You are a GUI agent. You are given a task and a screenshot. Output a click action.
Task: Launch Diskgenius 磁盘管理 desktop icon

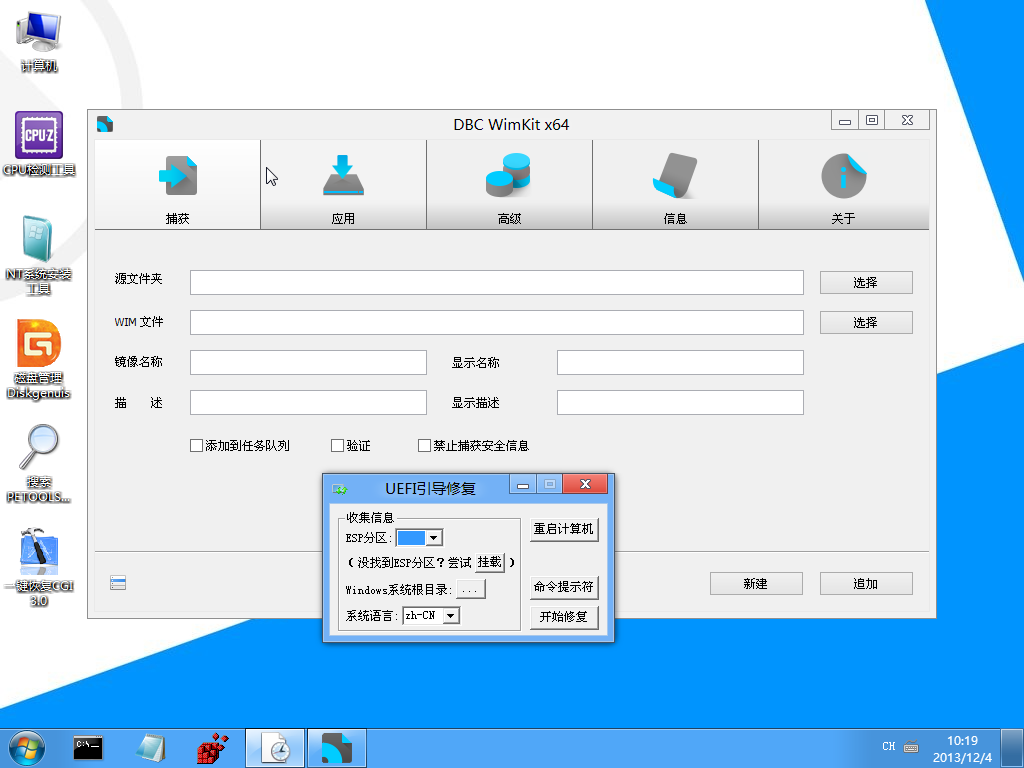tap(39, 359)
